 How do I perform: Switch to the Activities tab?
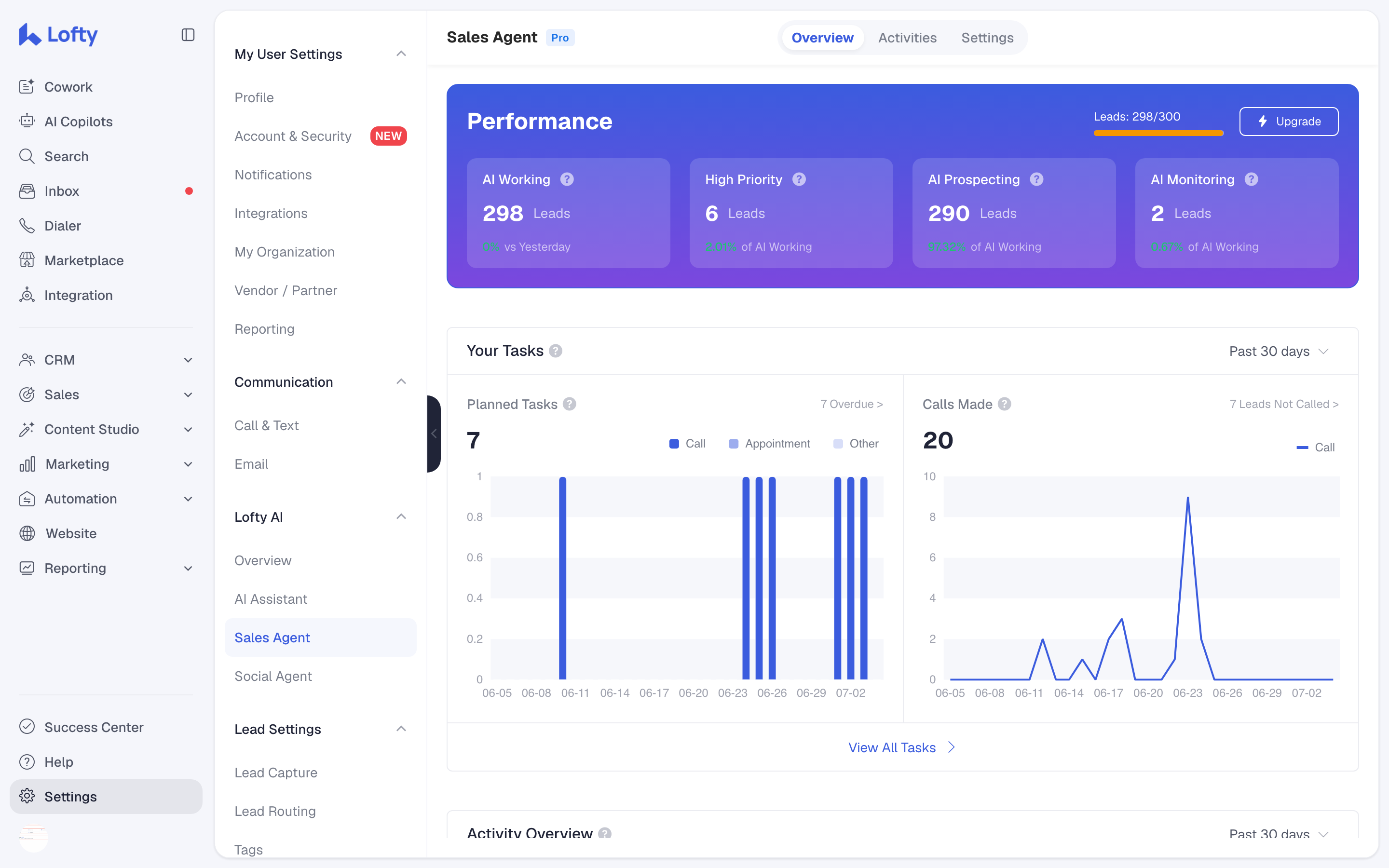click(908, 38)
